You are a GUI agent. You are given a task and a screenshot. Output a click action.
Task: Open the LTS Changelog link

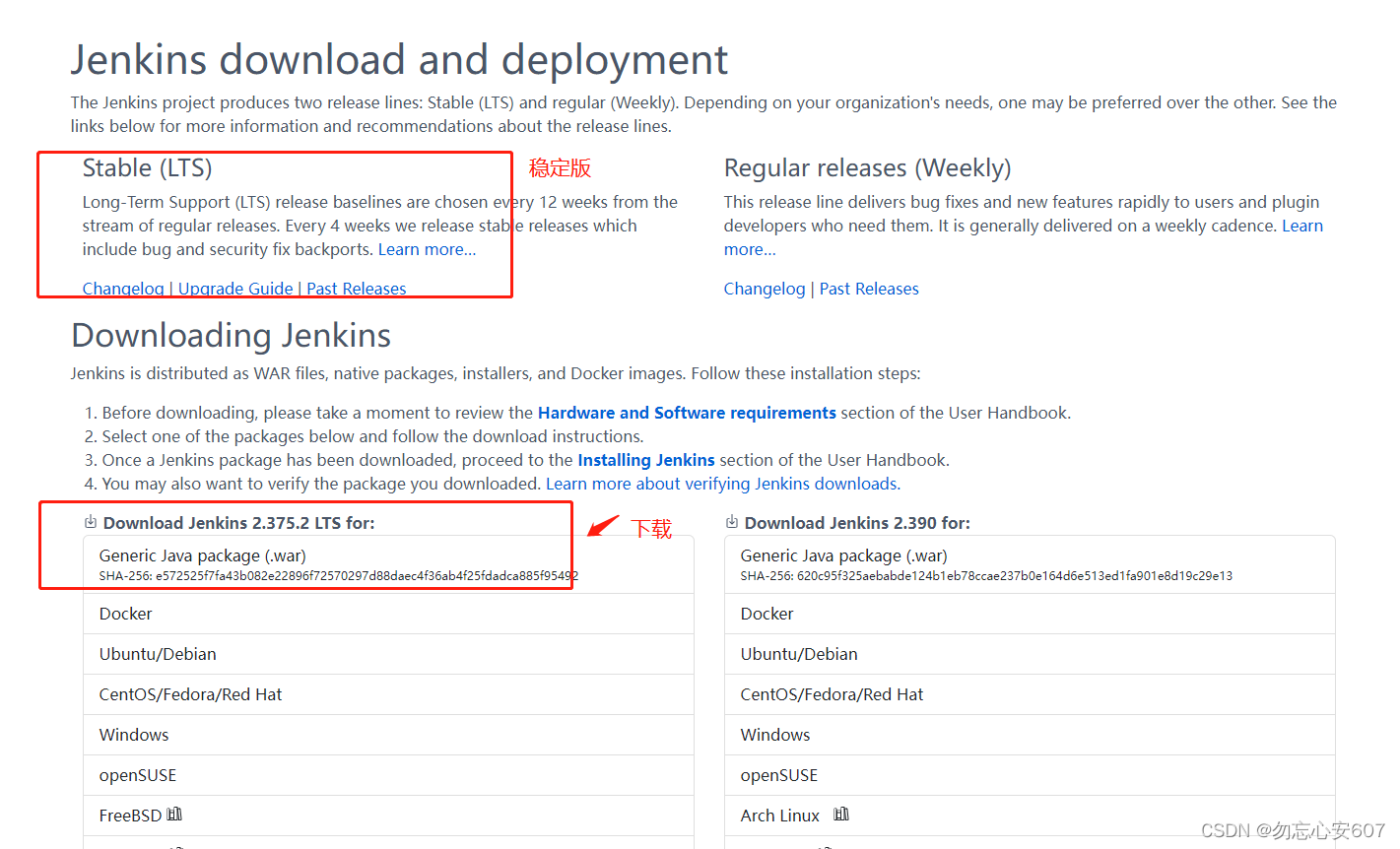[x=123, y=289]
